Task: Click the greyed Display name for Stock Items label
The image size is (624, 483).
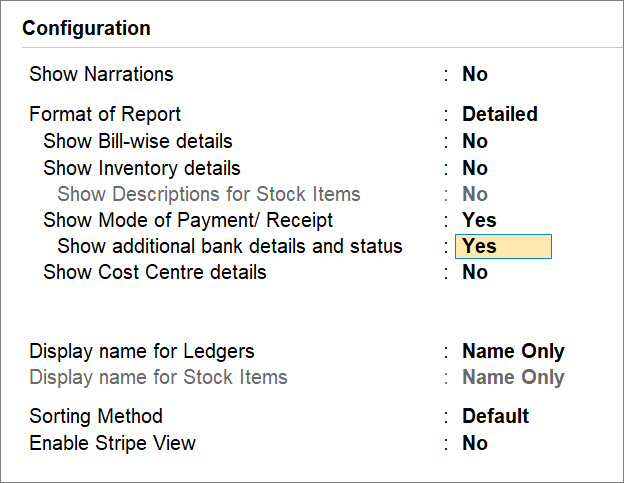Action: click(158, 378)
